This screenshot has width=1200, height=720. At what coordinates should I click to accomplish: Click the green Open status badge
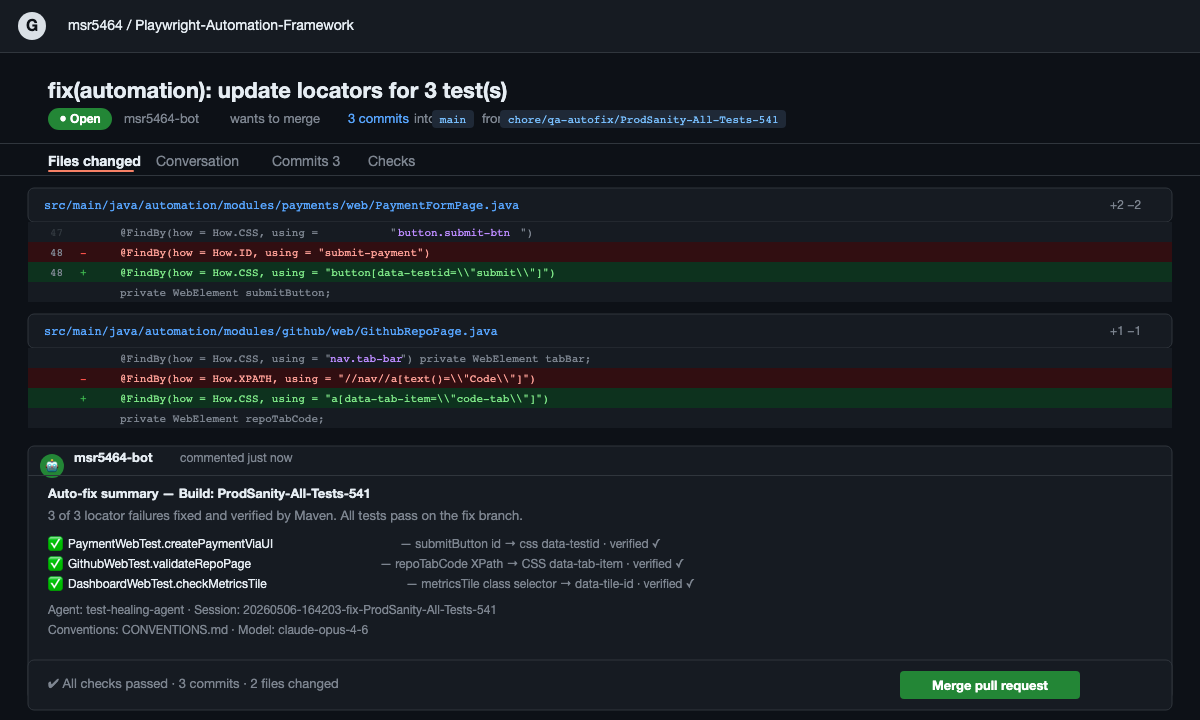[80, 119]
